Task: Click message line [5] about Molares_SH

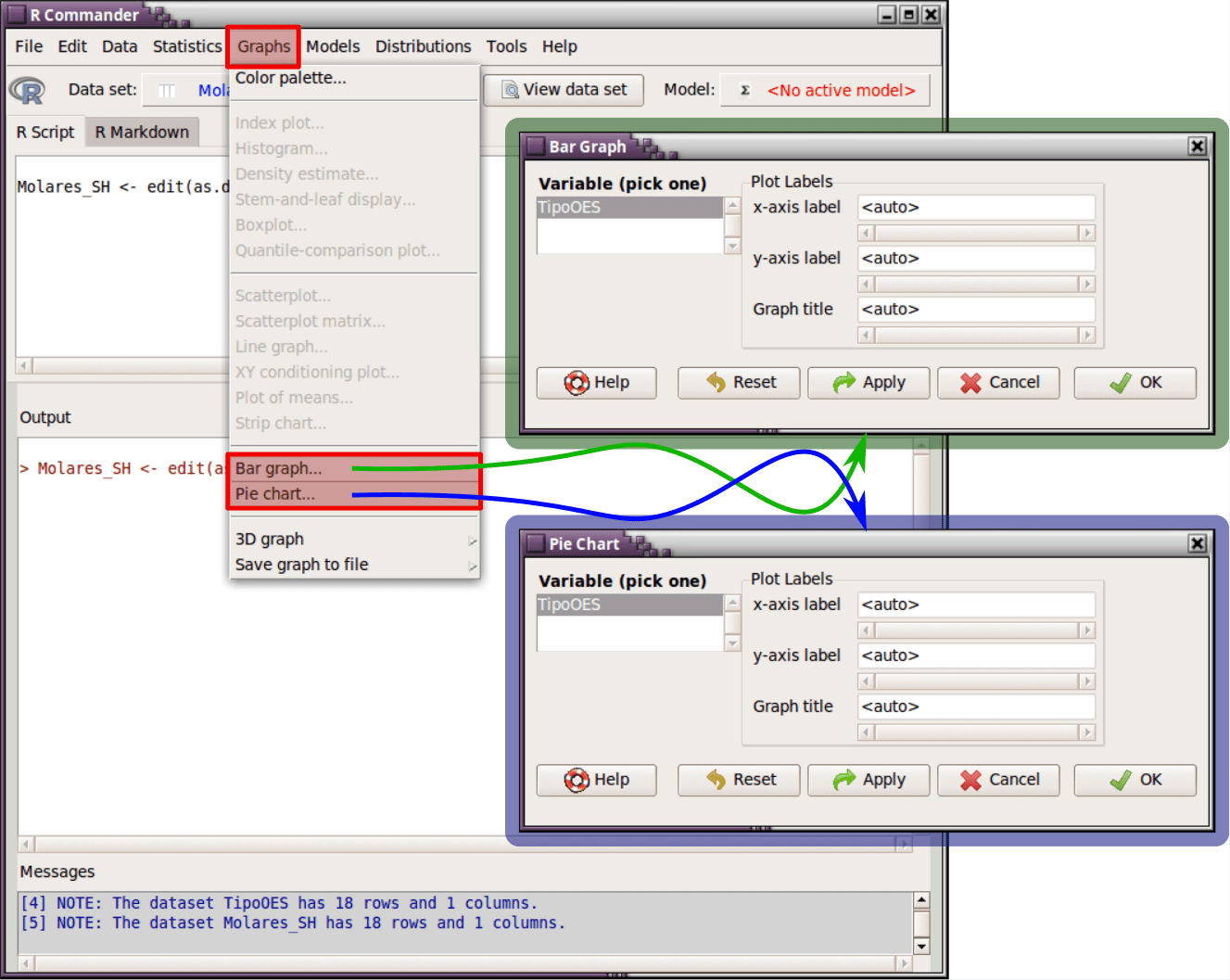Action: coord(293,923)
